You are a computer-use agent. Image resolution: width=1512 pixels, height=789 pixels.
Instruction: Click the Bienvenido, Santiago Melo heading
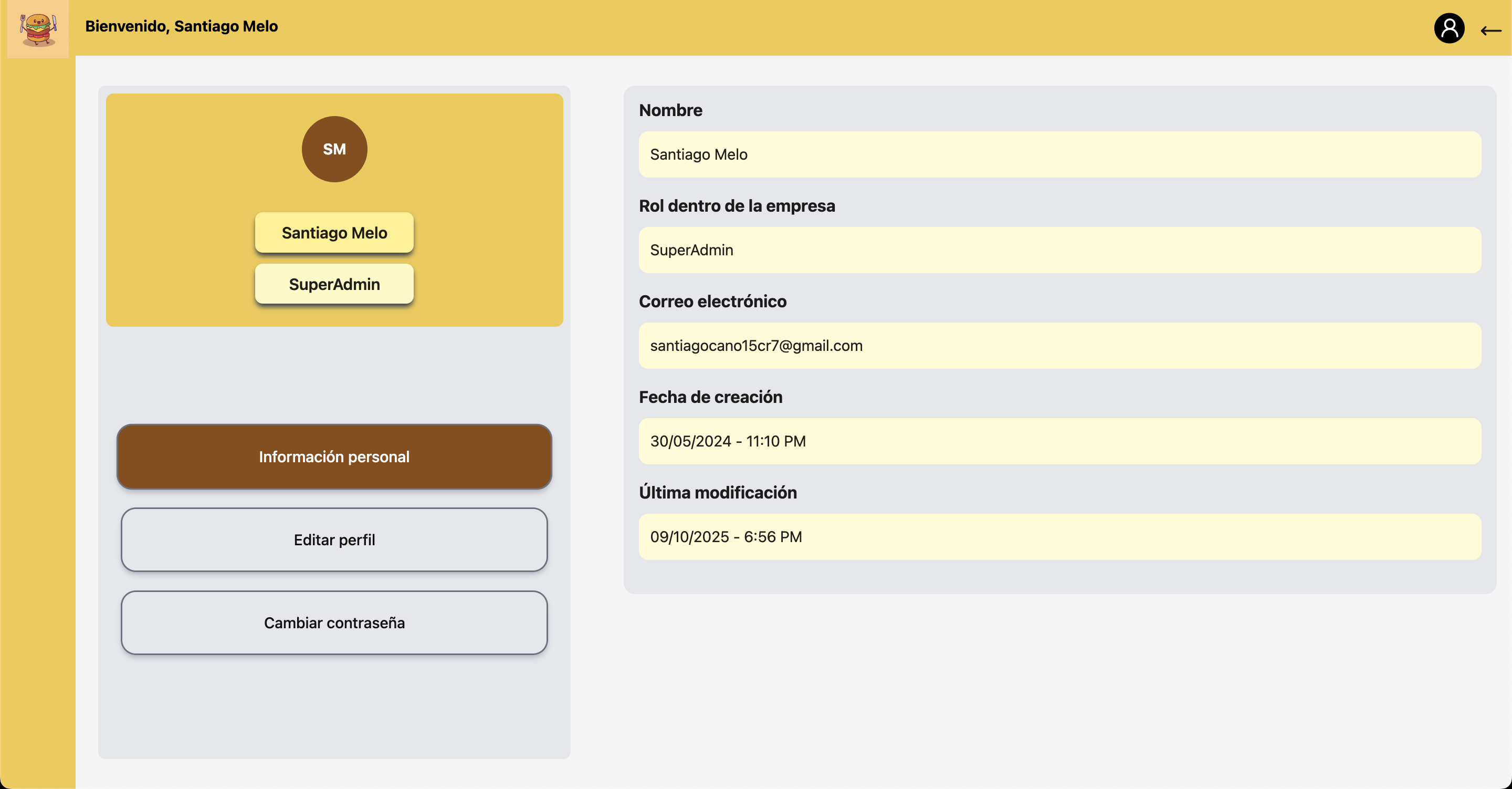[x=181, y=26]
